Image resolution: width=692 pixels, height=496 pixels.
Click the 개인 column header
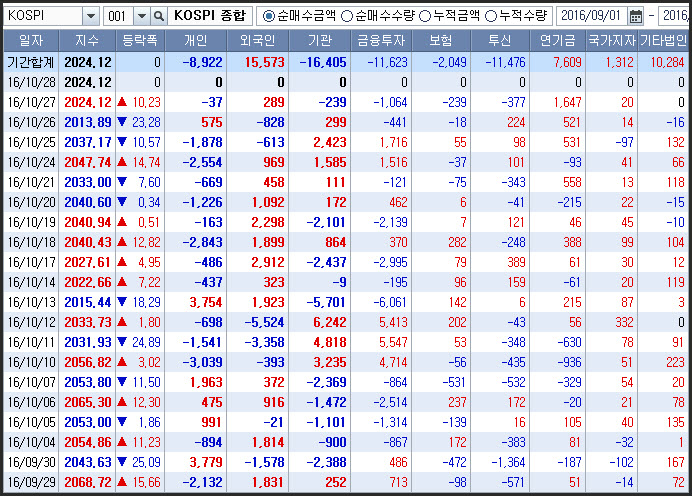[196, 41]
